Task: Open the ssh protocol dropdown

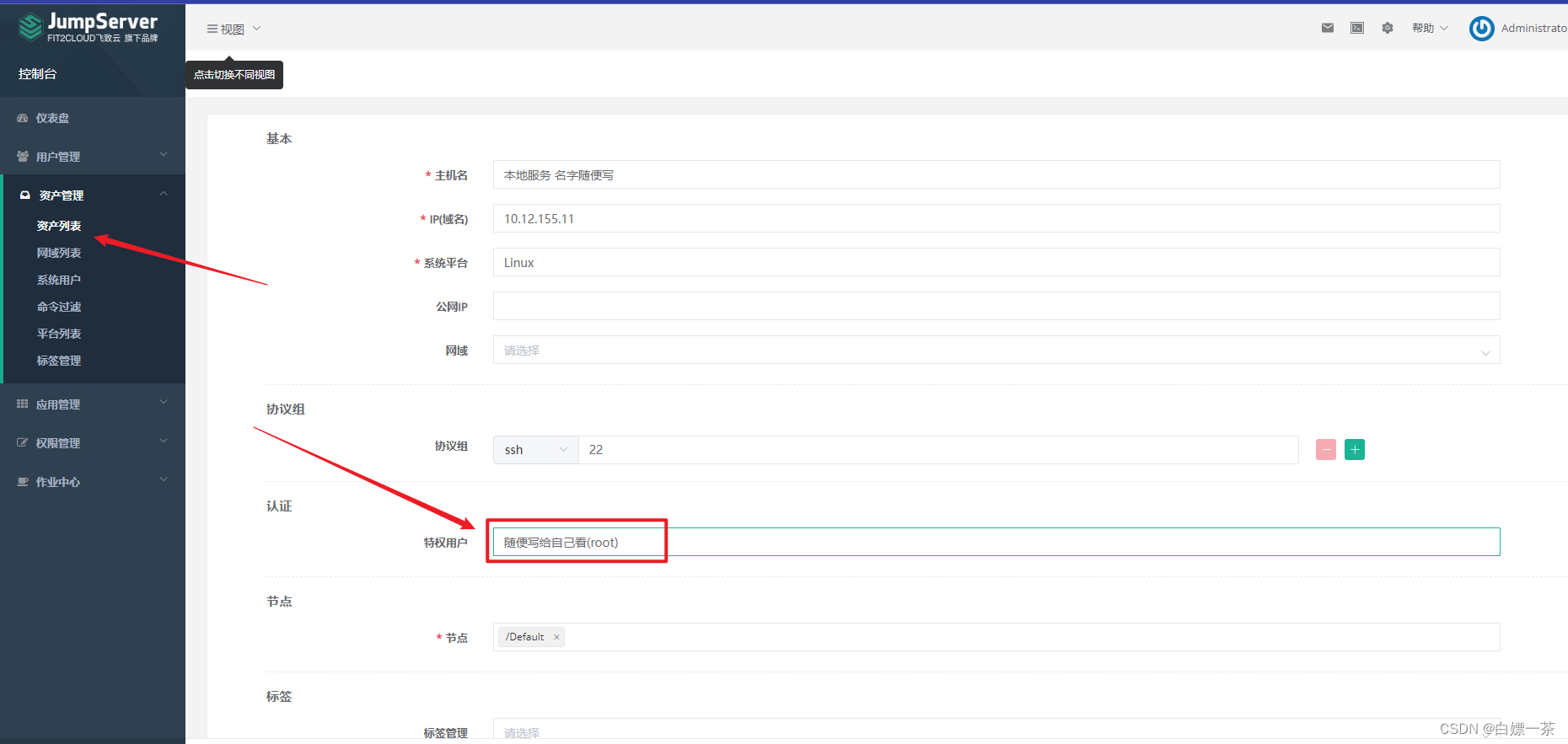Action: [536, 450]
